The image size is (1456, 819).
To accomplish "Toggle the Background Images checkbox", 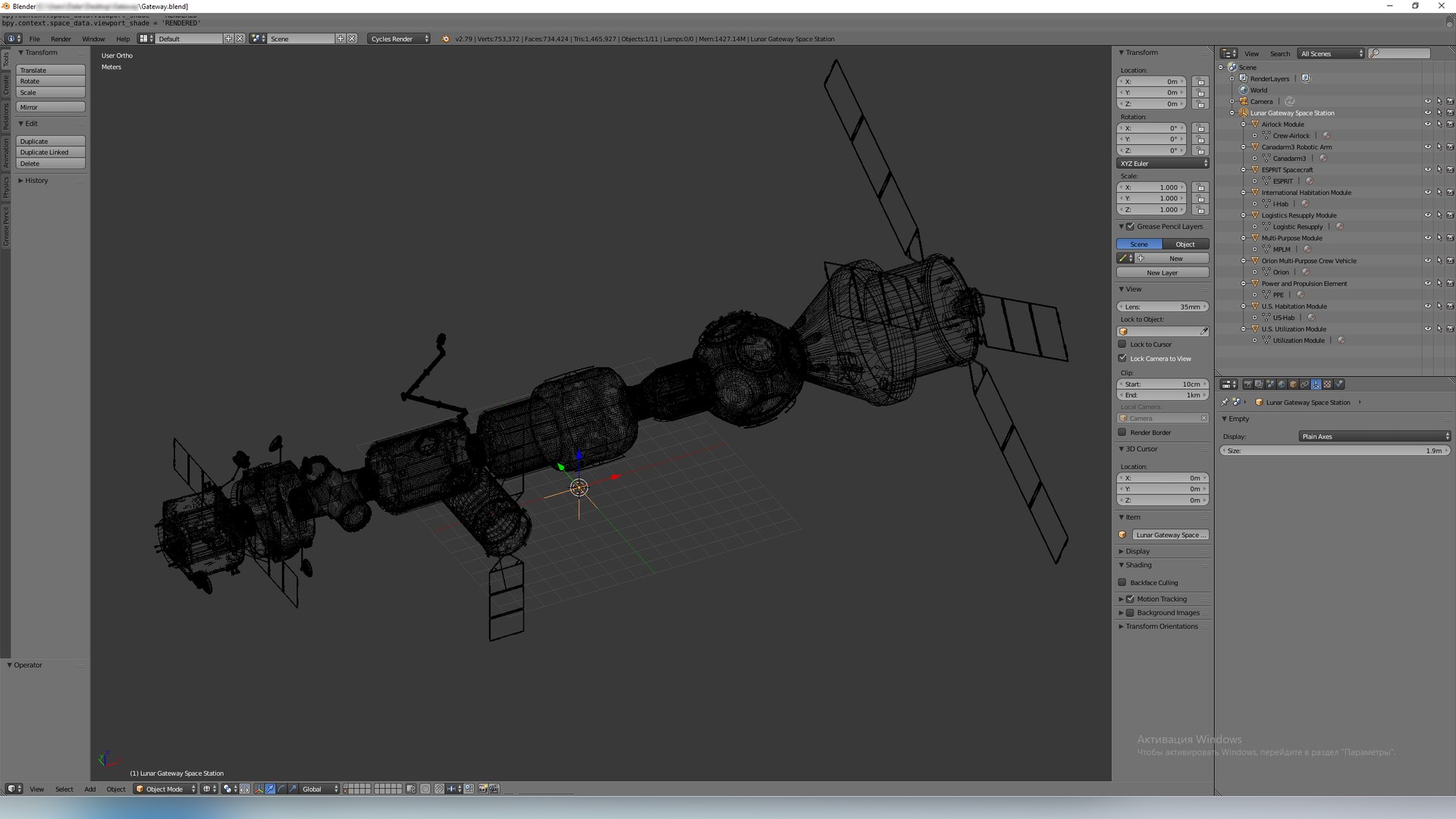I will click(1130, 613).
